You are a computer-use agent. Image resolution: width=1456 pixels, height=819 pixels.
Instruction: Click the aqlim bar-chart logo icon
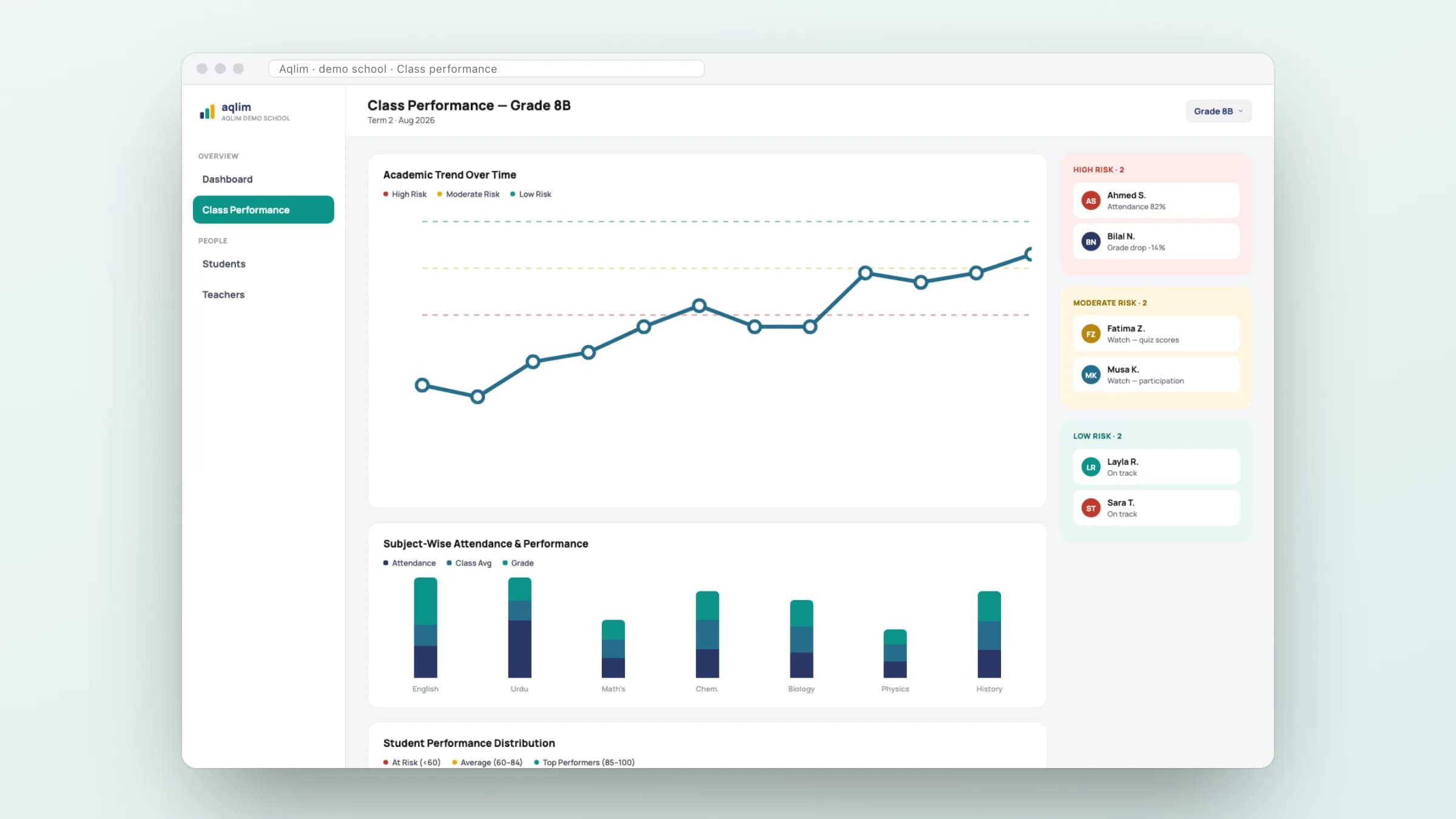[207, 112]
